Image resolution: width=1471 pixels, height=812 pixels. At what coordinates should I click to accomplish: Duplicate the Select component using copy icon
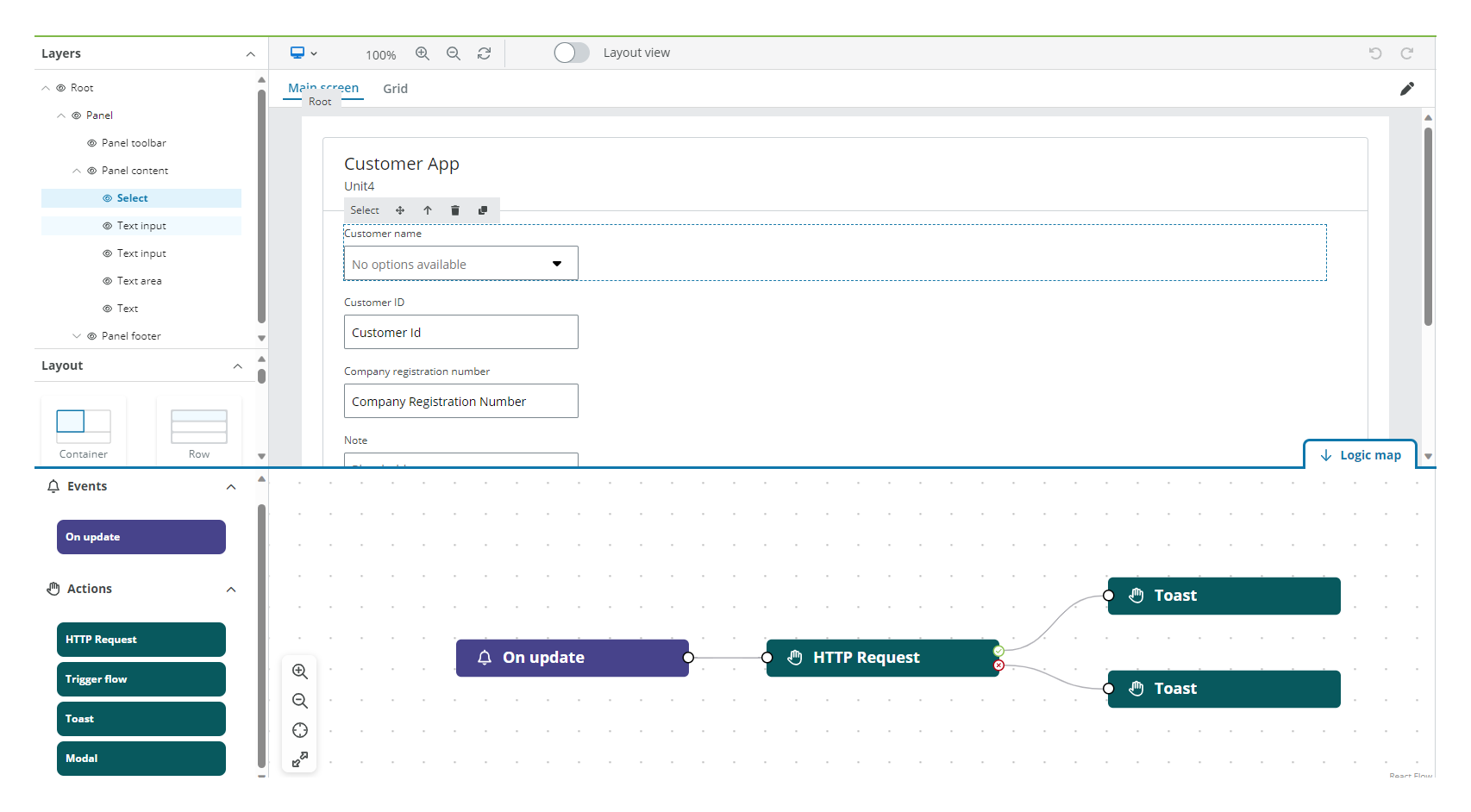coord(483,210)
